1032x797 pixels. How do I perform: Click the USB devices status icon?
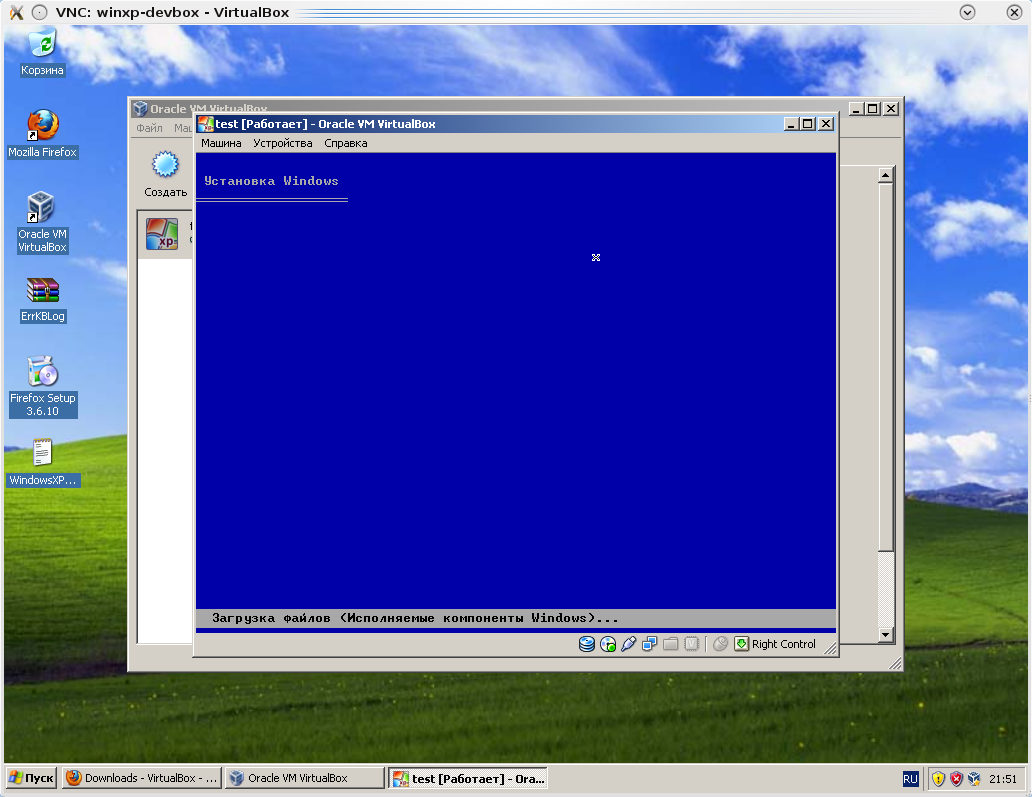(629, 644)
